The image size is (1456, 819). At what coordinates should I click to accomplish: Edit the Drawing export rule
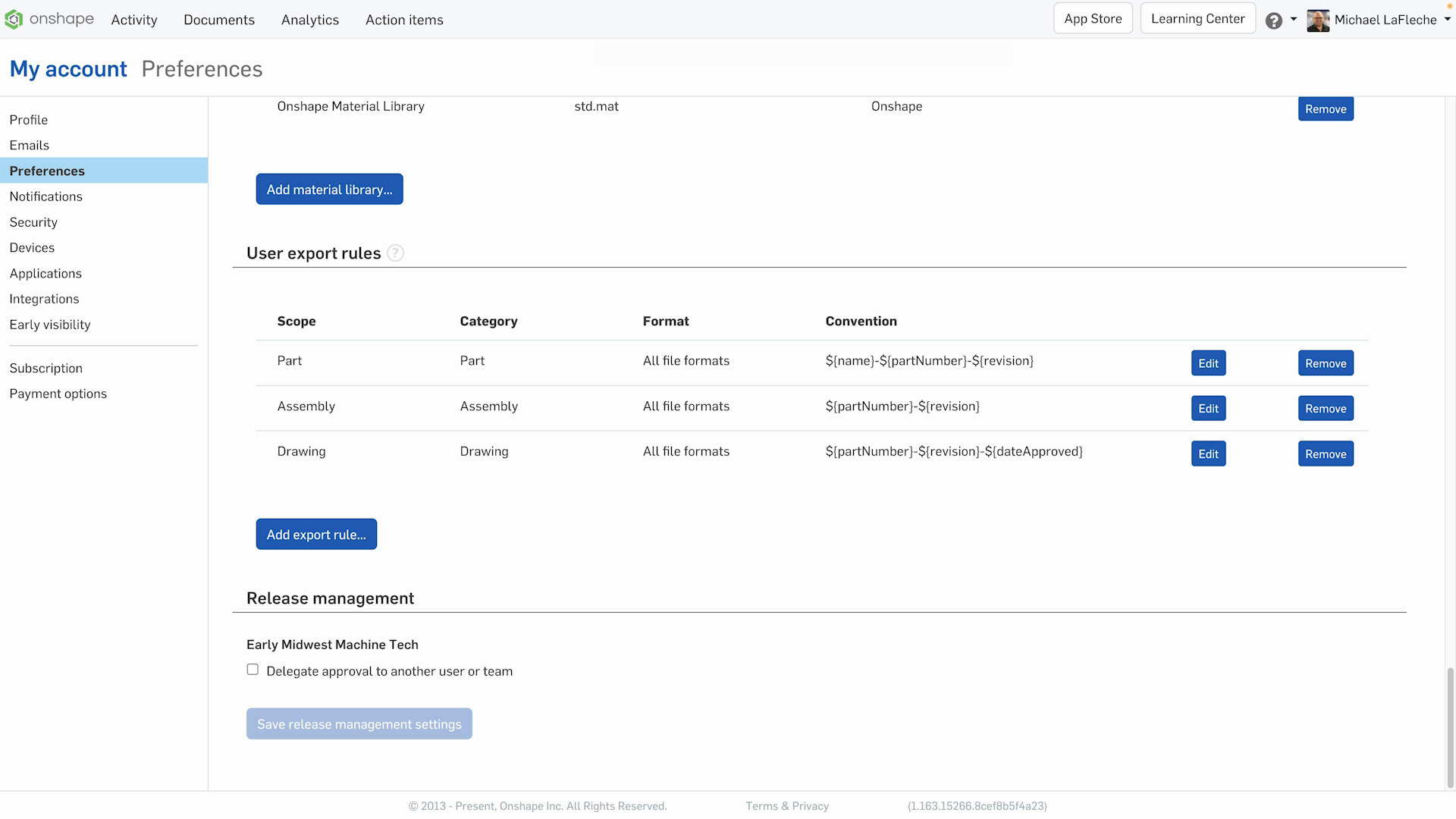pos(1208,454)
